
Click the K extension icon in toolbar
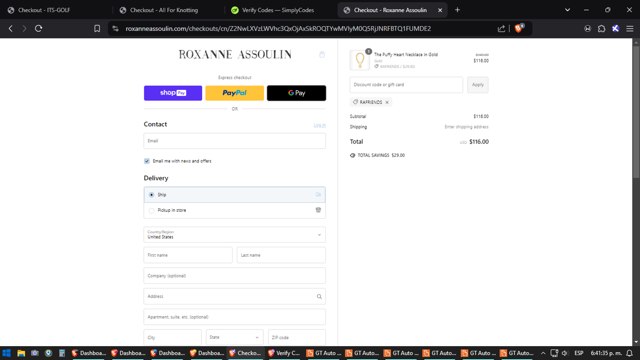(x=616, y=29)
